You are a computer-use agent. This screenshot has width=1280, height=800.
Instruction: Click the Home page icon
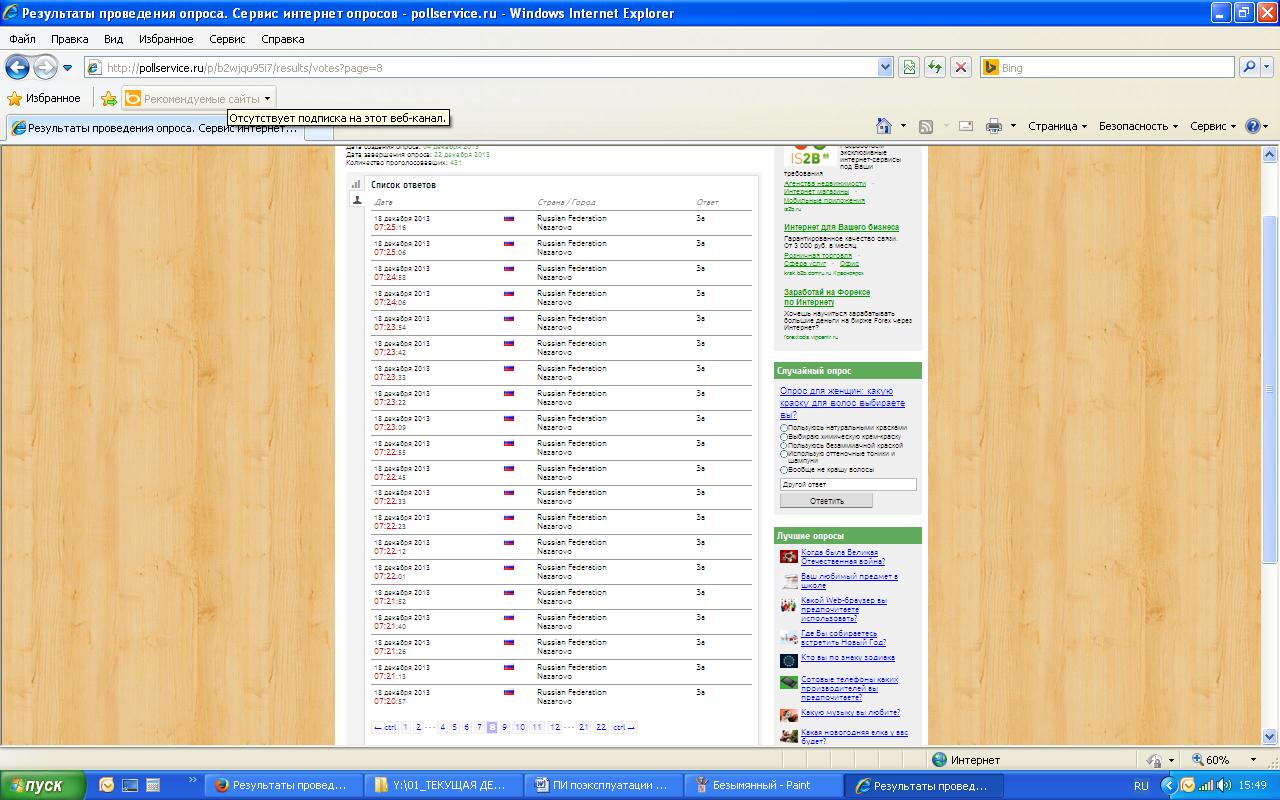[x=884, y=126]
